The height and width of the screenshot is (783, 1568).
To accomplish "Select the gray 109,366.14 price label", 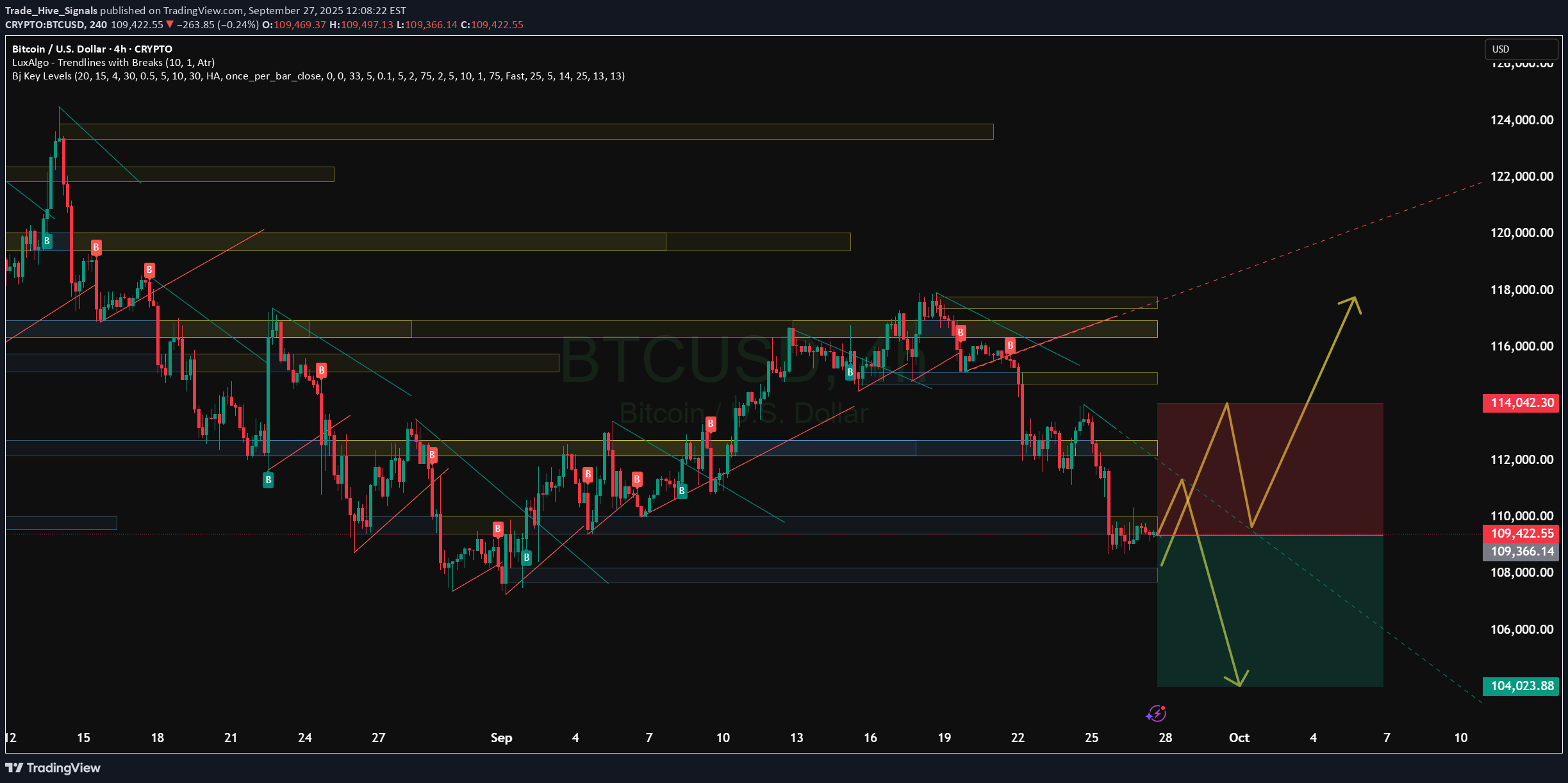I will 1521,552.
